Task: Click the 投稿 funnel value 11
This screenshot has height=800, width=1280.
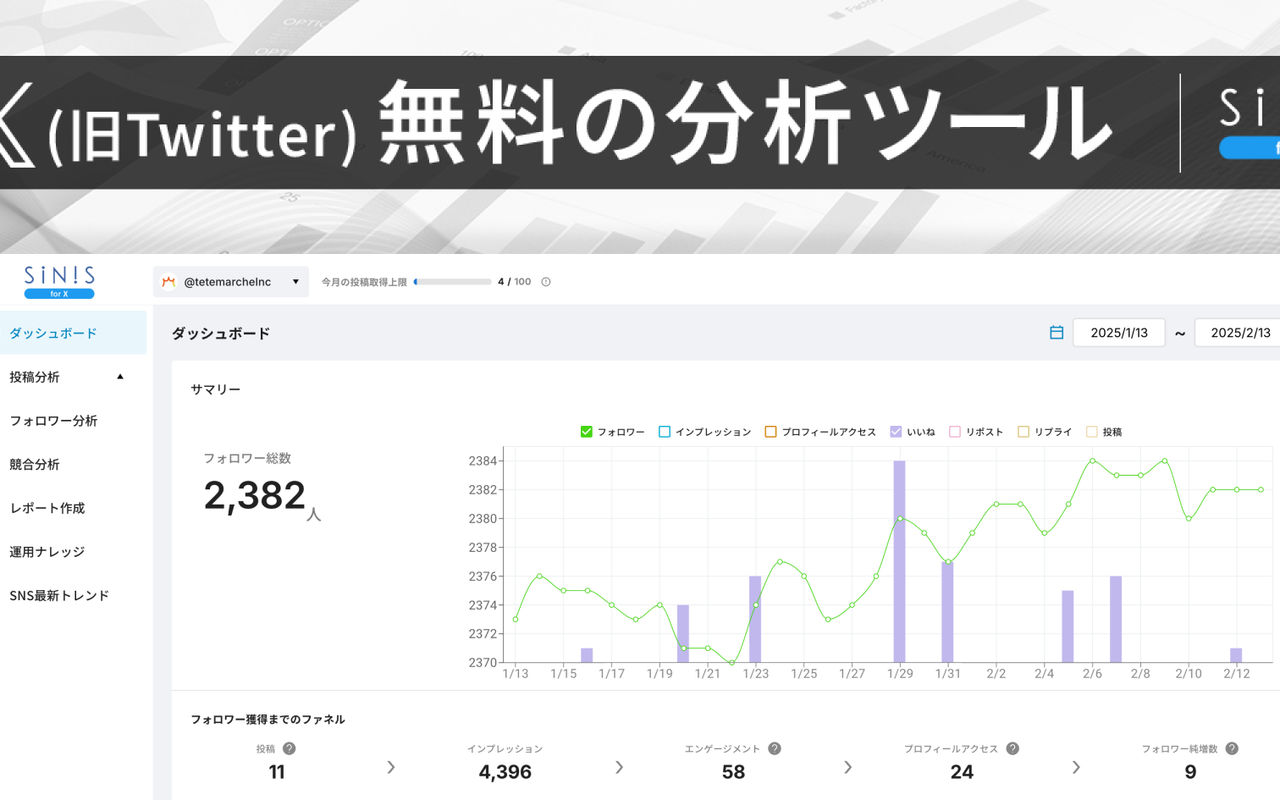Action: (x=277, y=772)
